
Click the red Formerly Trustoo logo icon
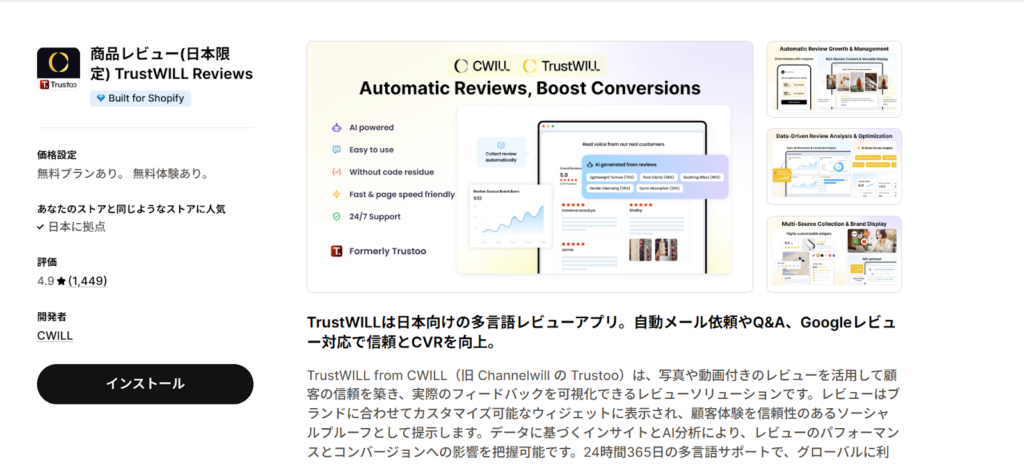(336, 251)
